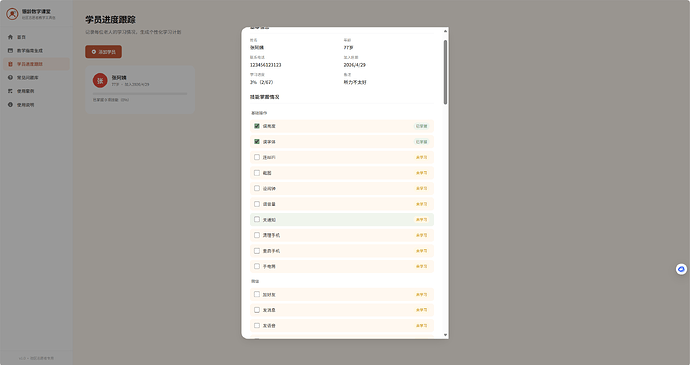Image resolution: width=690 pixels, height=365 pixels.
Task: Check the 发消息 skill checkbox
Action: tap(257, 310)
